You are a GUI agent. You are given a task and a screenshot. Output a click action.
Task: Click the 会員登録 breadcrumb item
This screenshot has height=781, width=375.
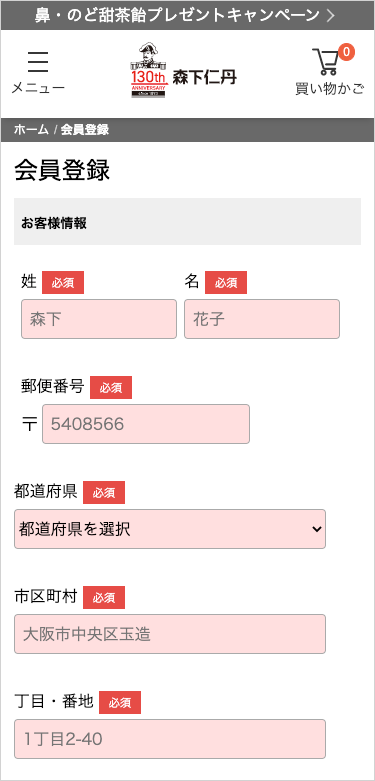click(x=85, y=130)
